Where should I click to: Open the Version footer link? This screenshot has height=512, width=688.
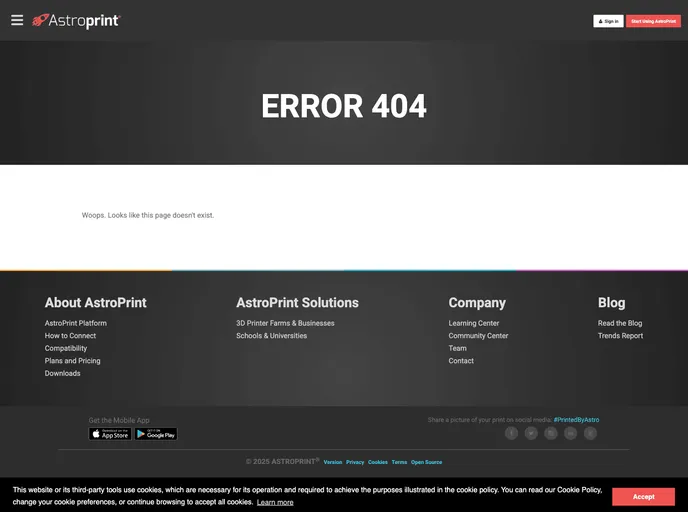click(x=333, y=462)
